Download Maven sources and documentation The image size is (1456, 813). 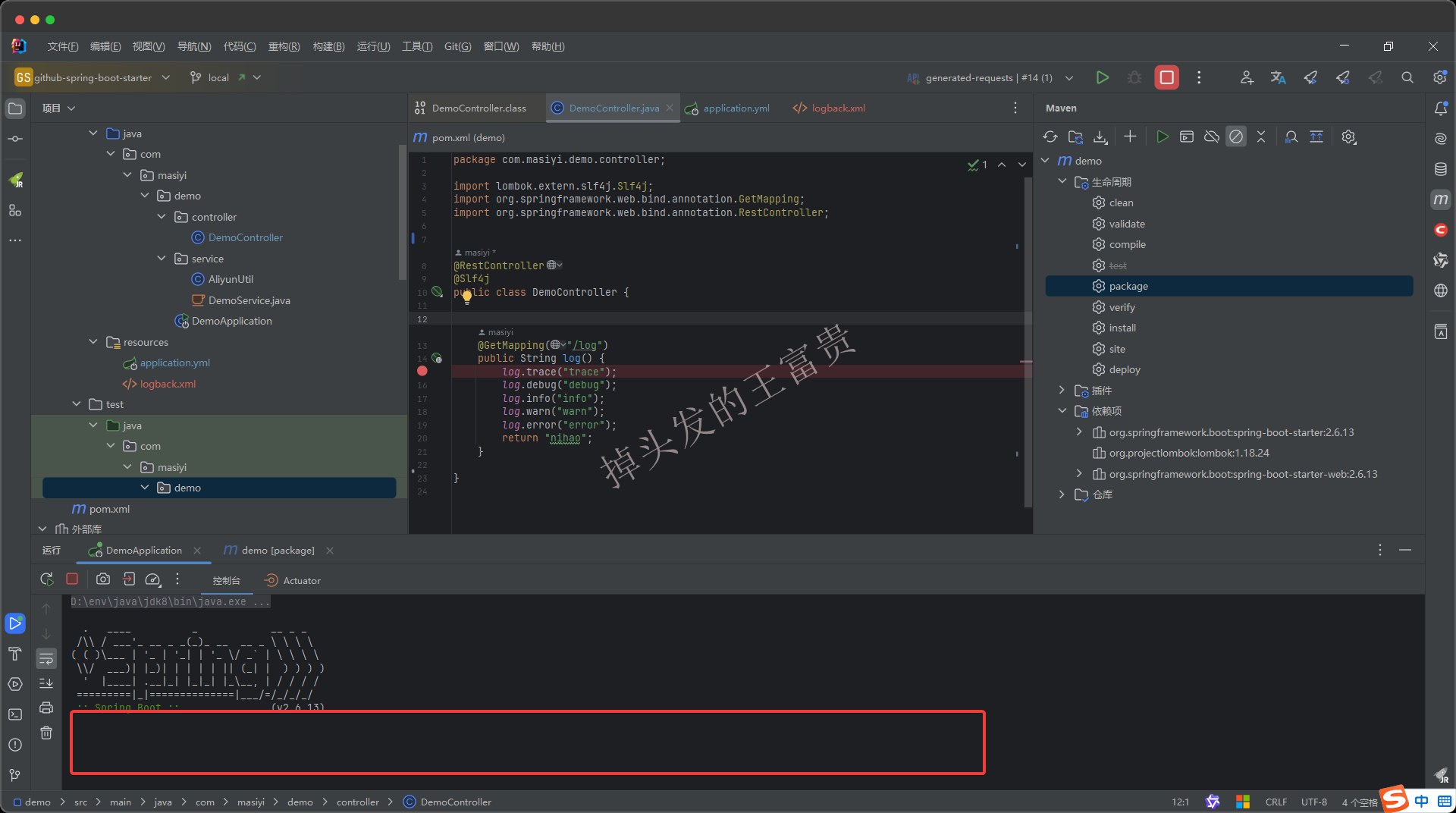pos(1100,137)
